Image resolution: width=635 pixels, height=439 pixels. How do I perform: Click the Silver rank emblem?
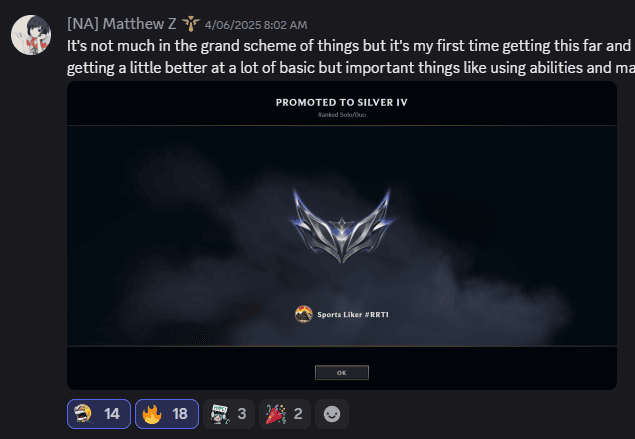click(342, 225)
